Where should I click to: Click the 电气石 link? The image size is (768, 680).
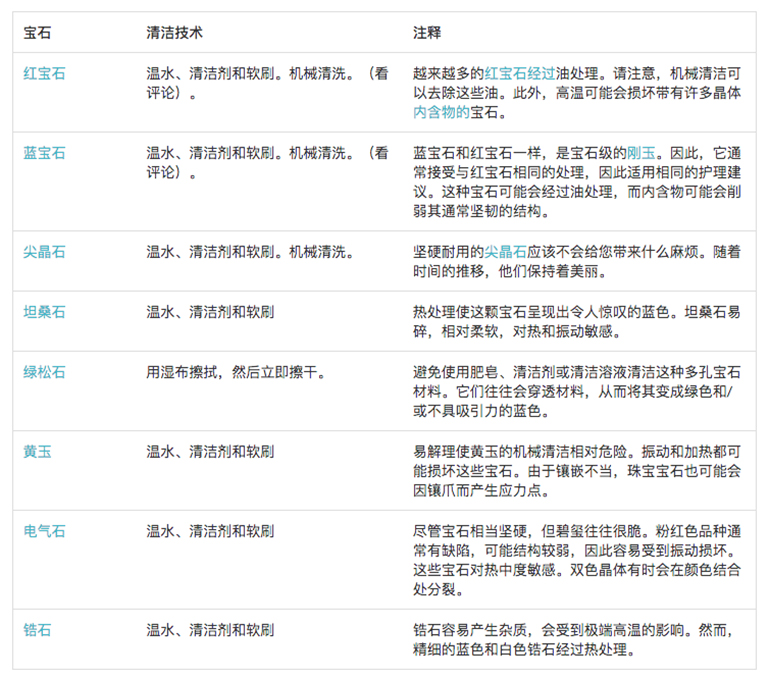[x=44, y=531]
